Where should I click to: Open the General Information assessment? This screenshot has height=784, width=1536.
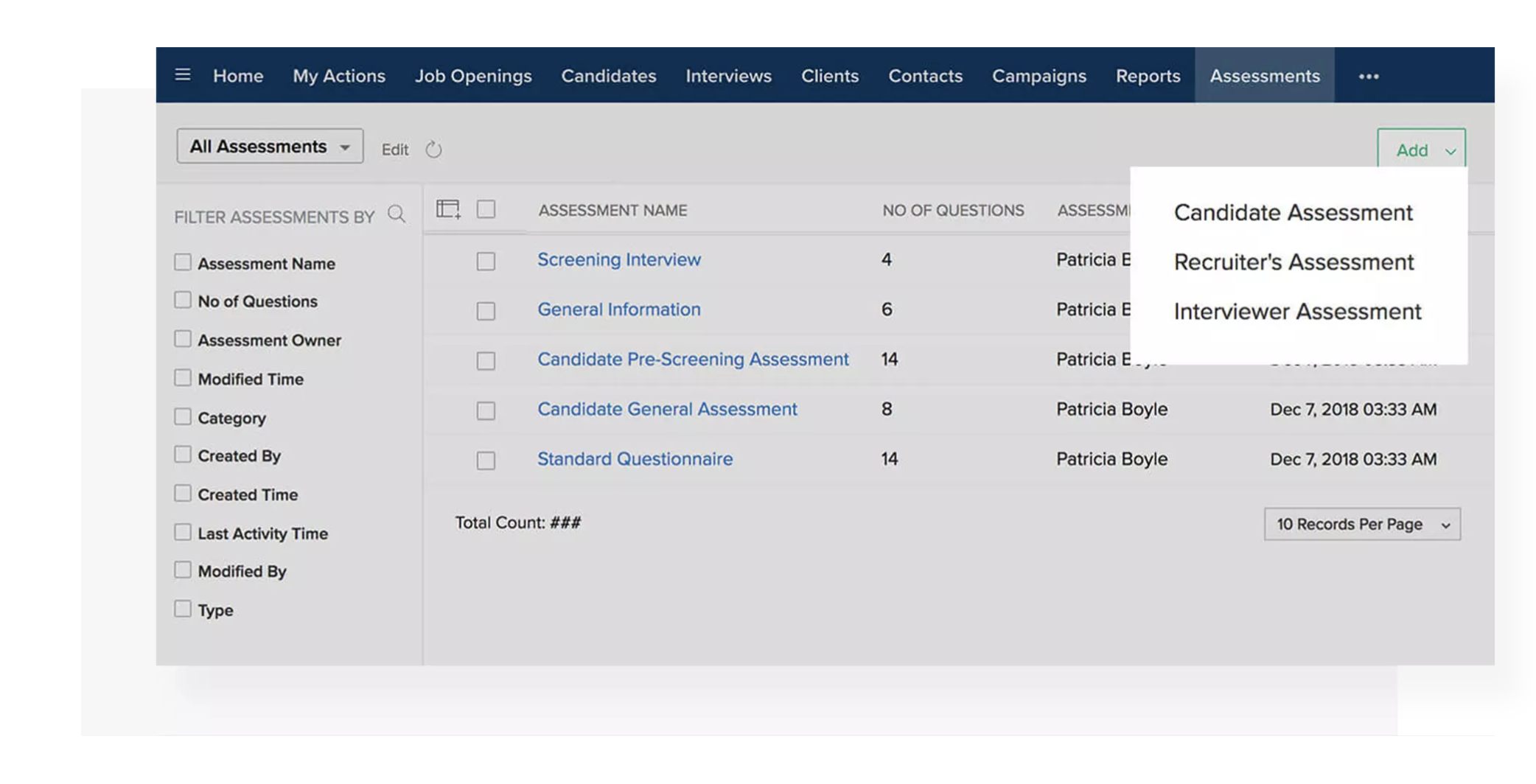[x=619, y=309]
